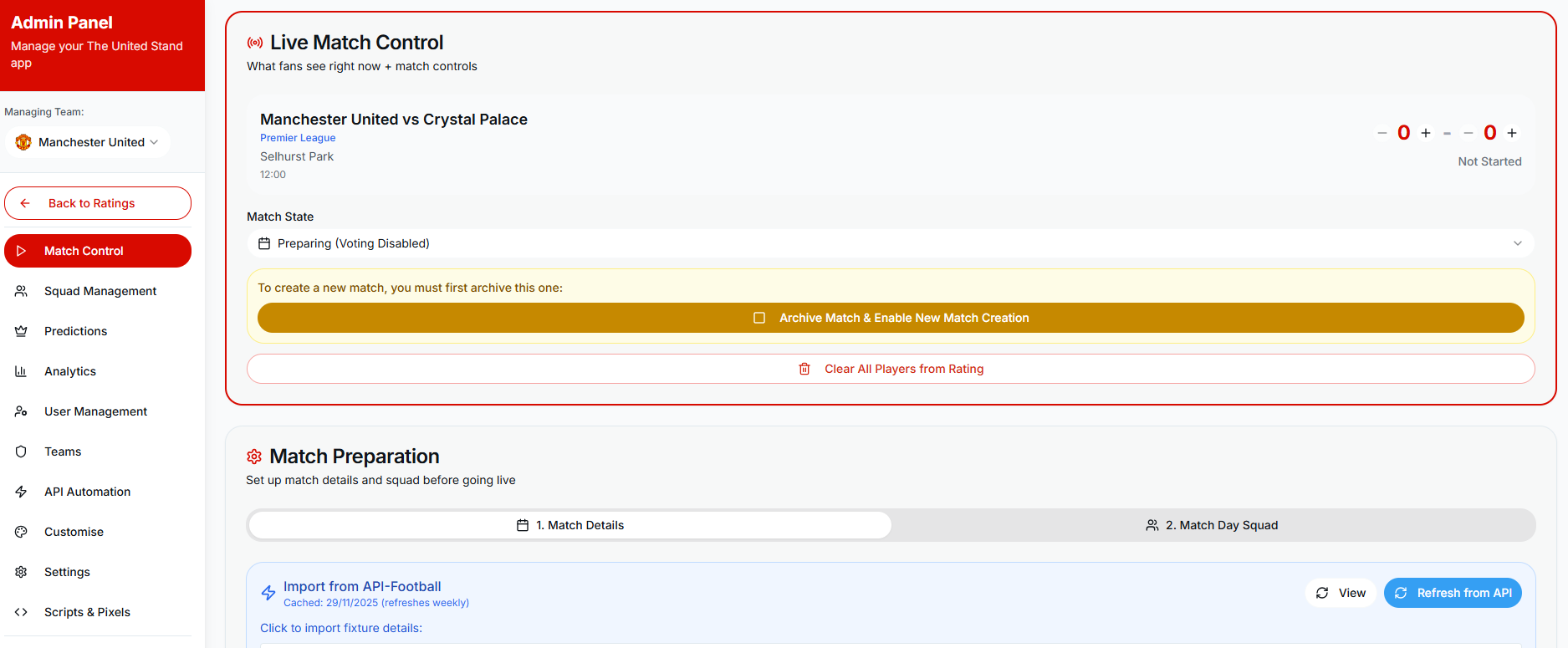1568x648 pixels.
Task: Click the API Automation lightning icon
Action: pyautogui.click(x=21, y=492)
